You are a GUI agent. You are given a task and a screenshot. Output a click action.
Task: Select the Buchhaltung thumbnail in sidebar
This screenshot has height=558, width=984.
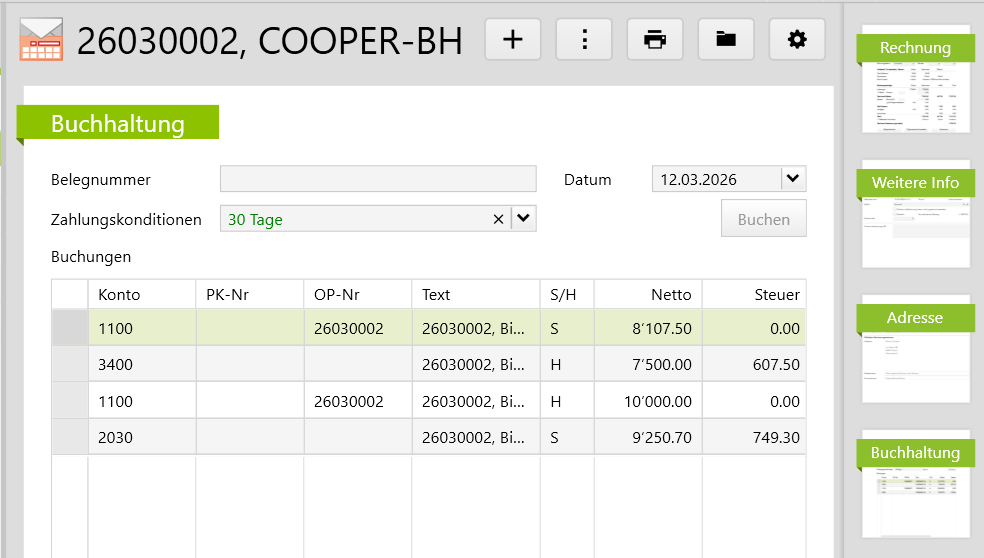click(x=915, y=484)
